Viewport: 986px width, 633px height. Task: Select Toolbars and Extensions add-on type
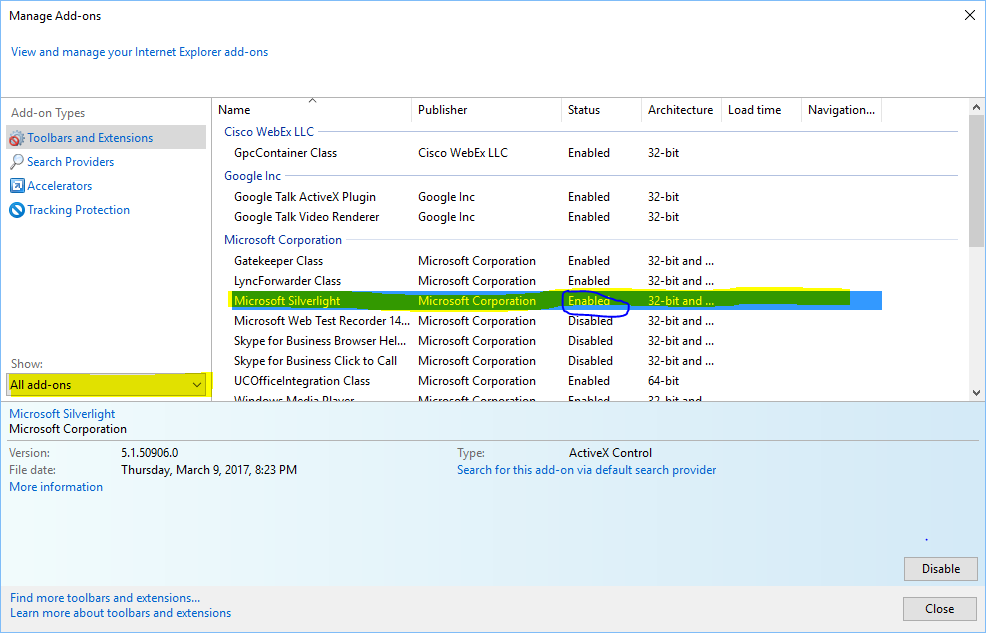(106, 138)
